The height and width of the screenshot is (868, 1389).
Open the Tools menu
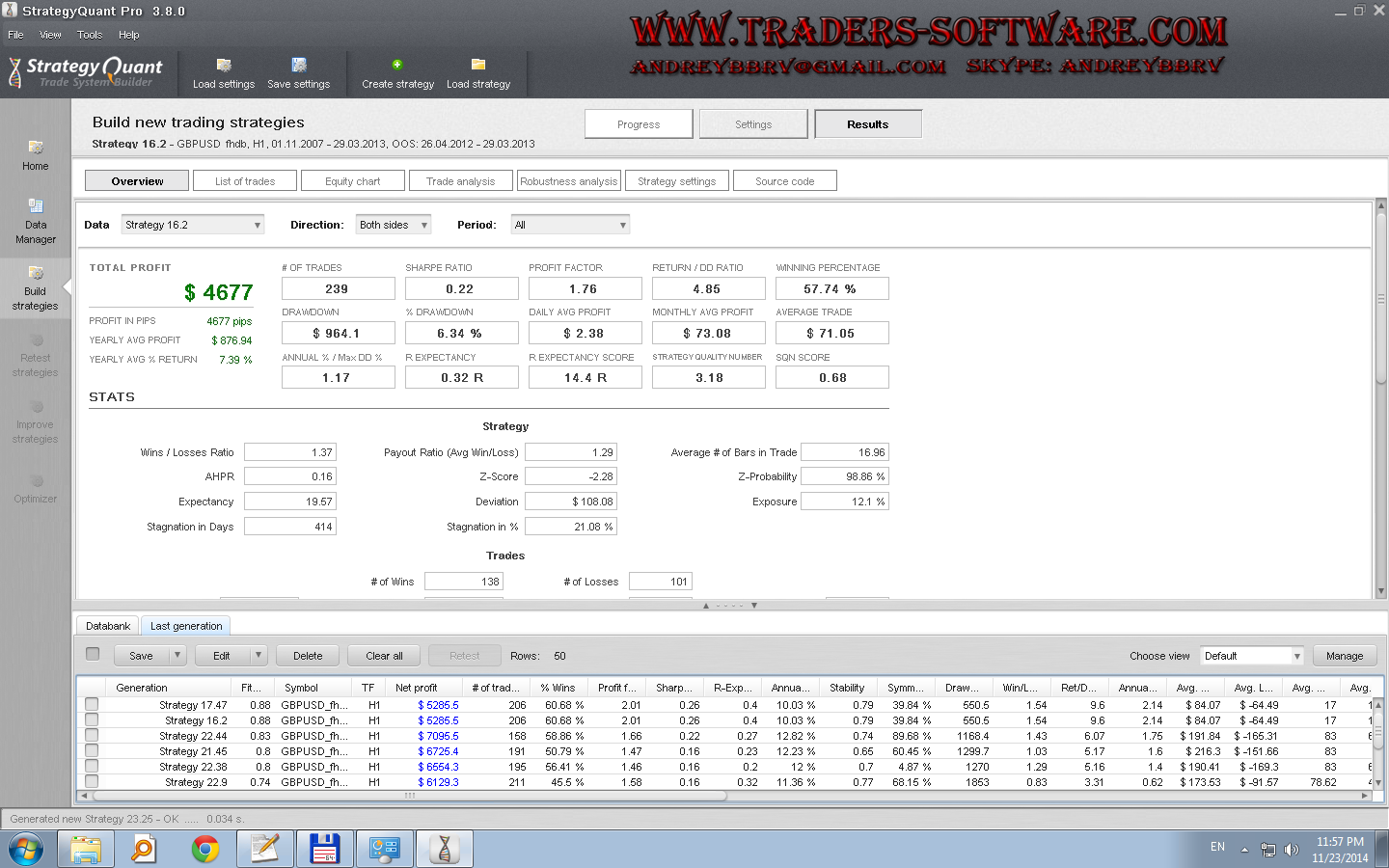click(x=90, y=35)
